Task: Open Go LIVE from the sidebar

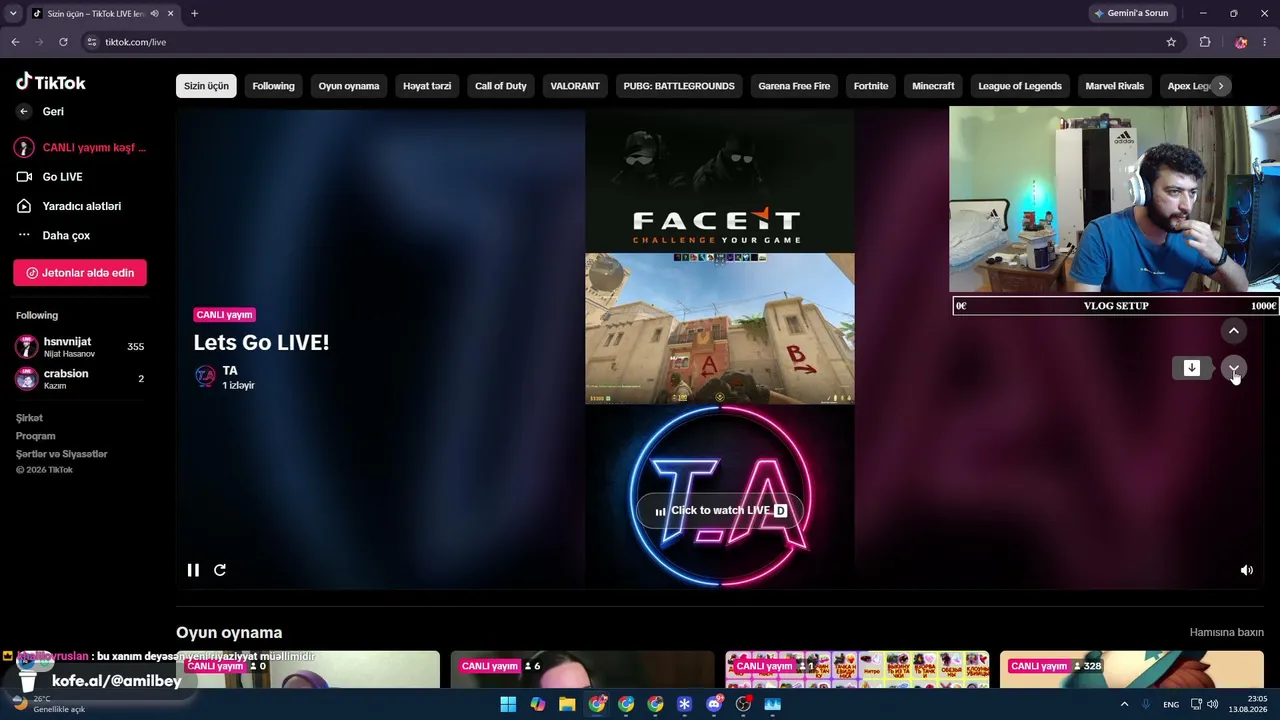Action: pos(62,177)
